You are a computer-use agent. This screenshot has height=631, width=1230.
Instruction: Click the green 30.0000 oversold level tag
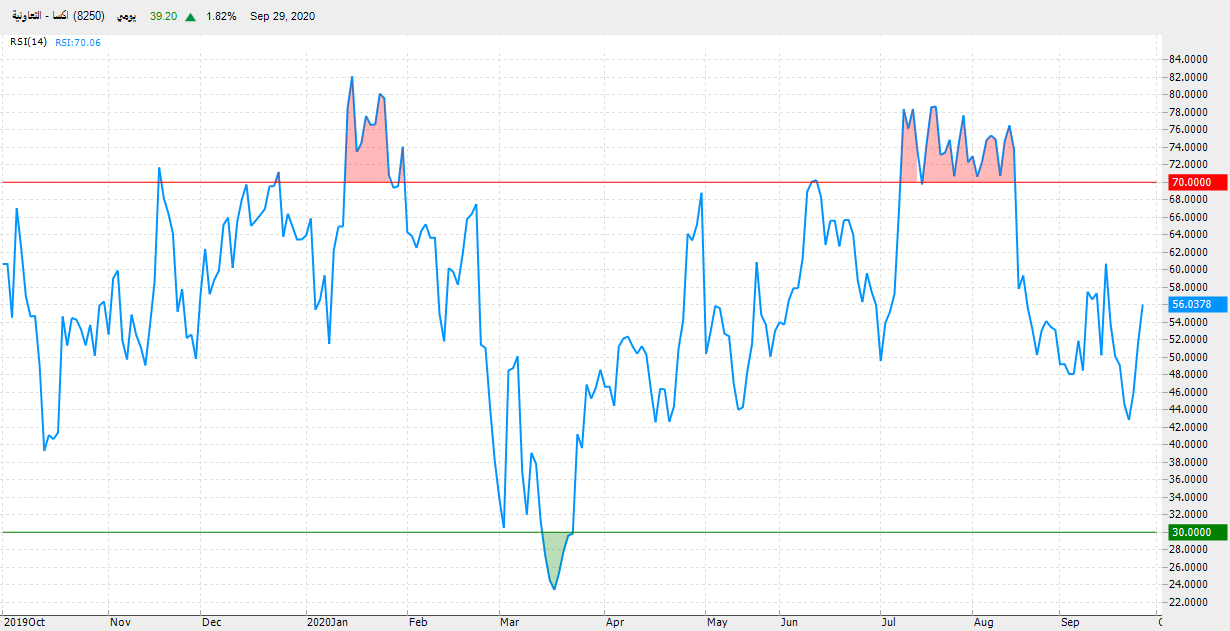pyautogui.click(x=1197, y=532)
